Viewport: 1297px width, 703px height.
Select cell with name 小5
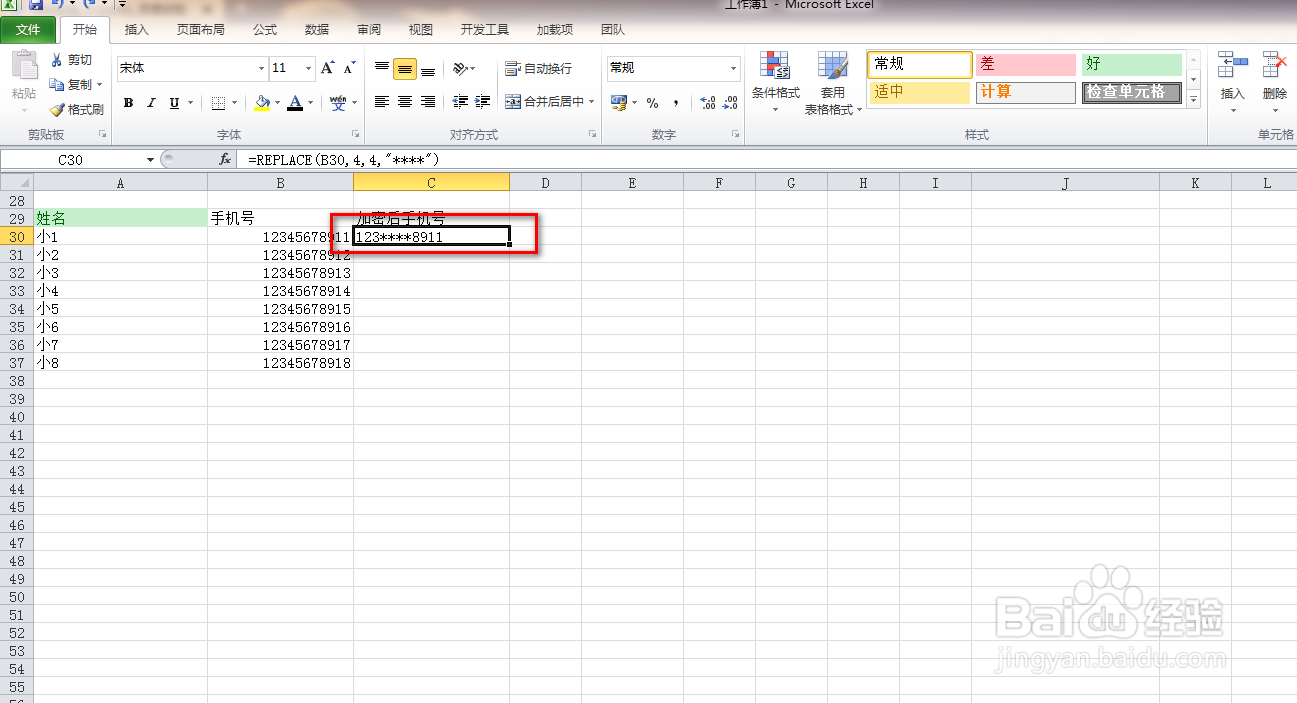(x=121, y=309)
